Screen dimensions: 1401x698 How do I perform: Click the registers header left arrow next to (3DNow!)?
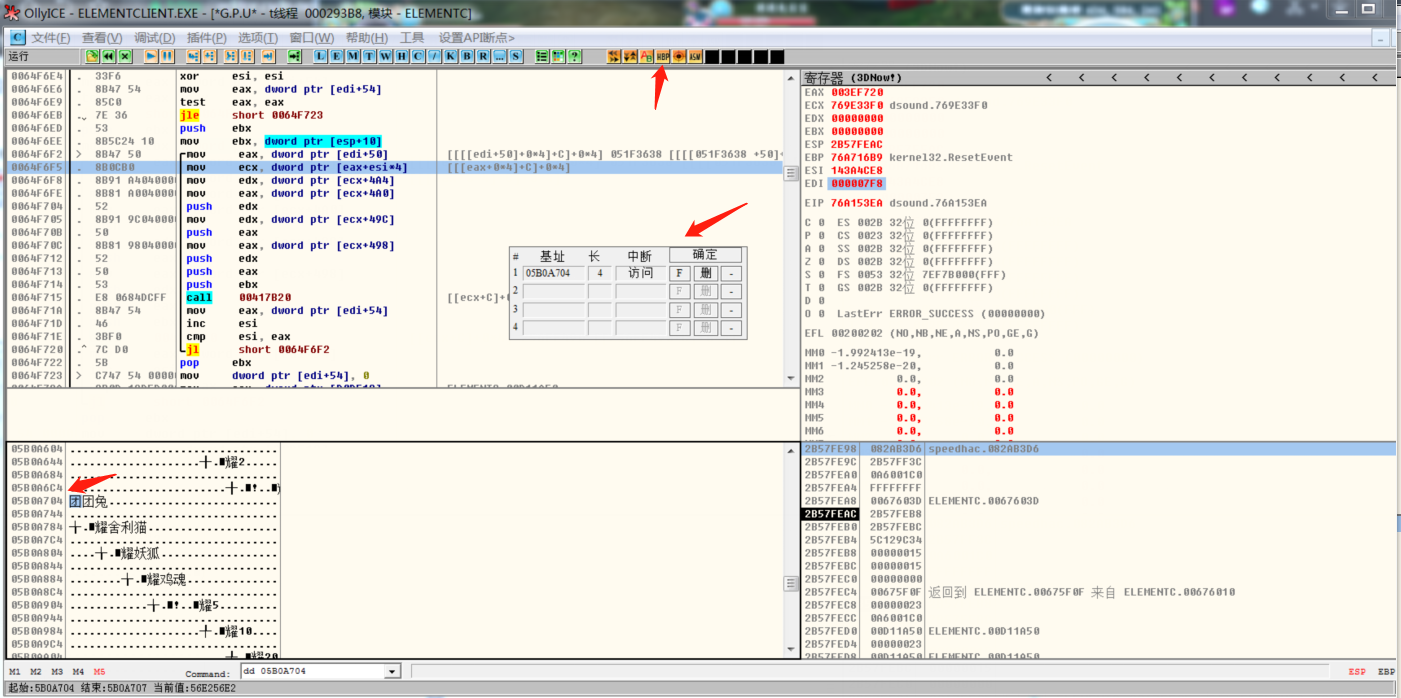(1049, 77)
